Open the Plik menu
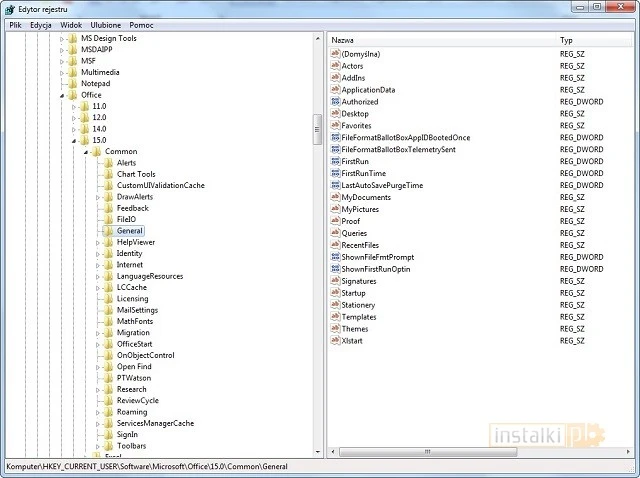This screenshot has height=478, width=640. (15, 24)
